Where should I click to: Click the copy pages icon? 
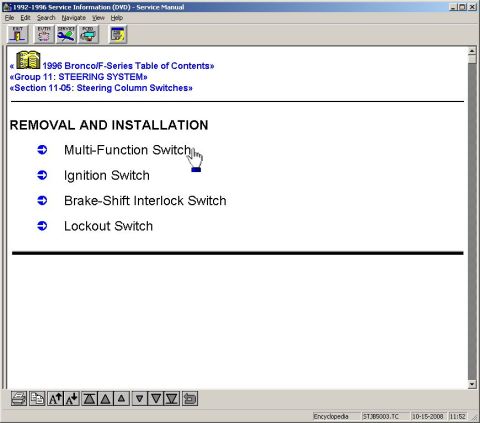[x=37, y=398]
